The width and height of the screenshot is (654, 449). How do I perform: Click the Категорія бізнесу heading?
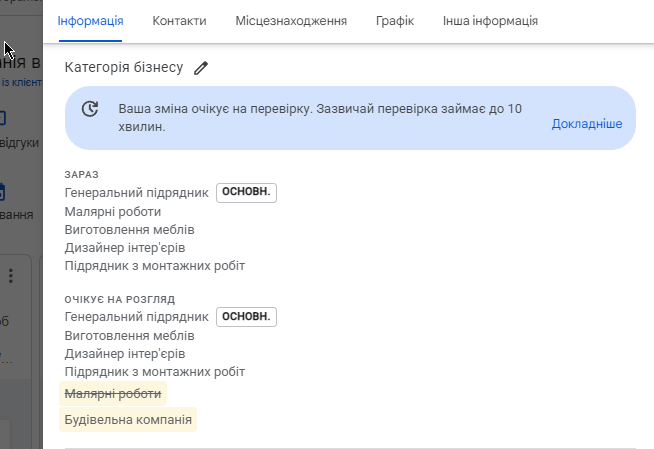124,67
